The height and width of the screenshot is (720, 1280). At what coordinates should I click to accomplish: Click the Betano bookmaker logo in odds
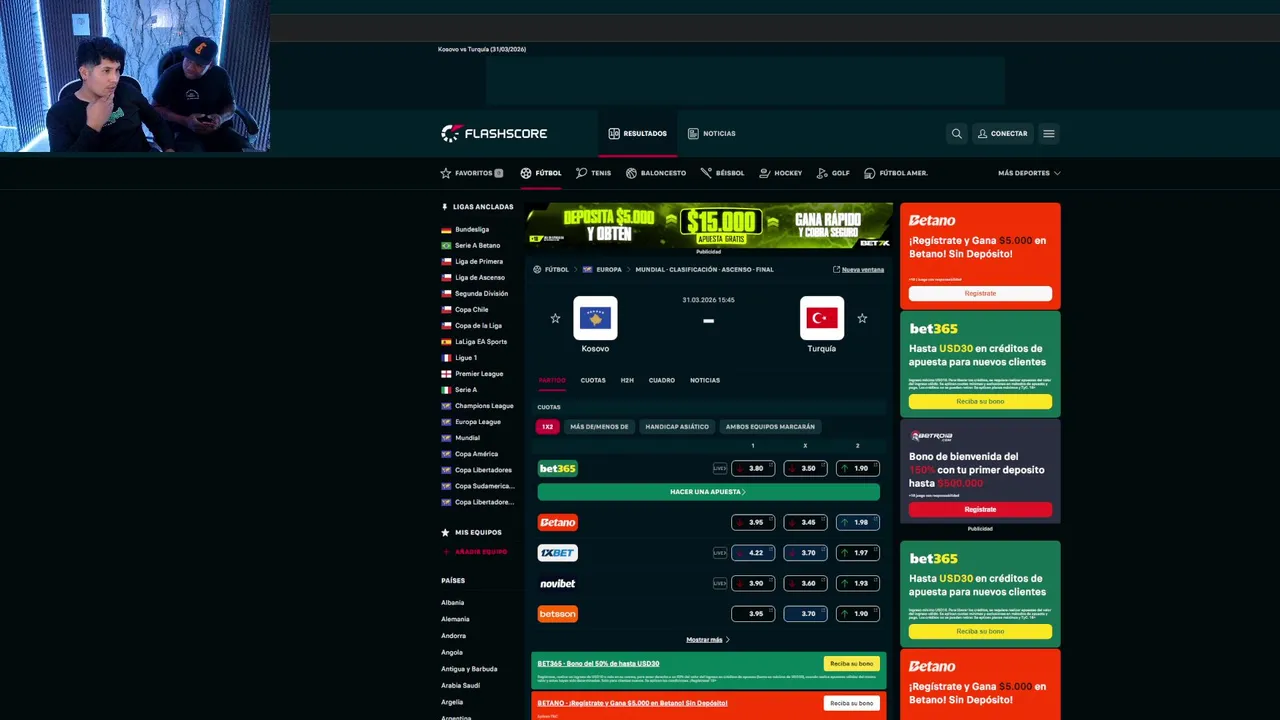coord(557,522)
